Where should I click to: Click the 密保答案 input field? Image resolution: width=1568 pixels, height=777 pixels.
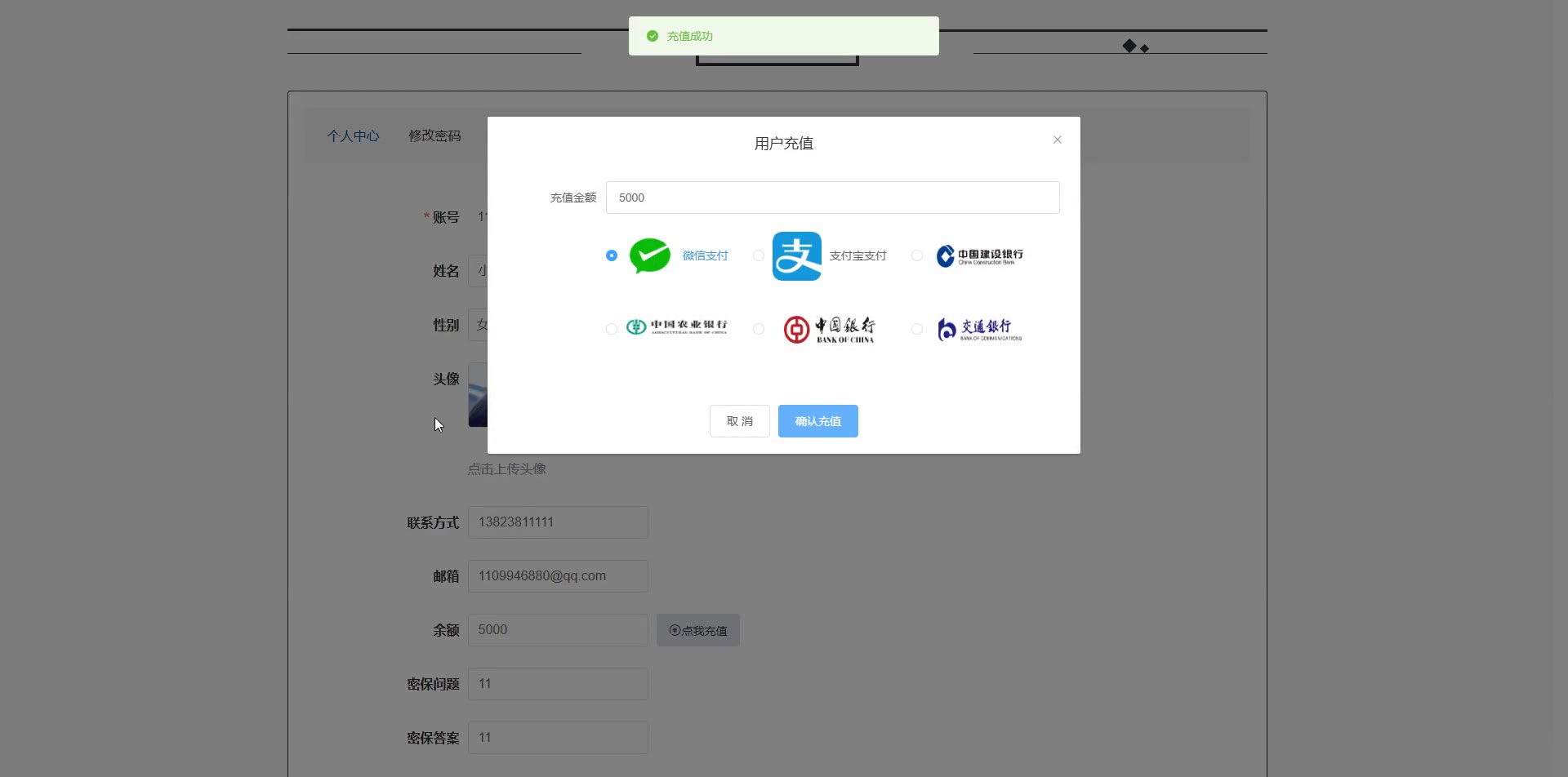pos(559,738)
